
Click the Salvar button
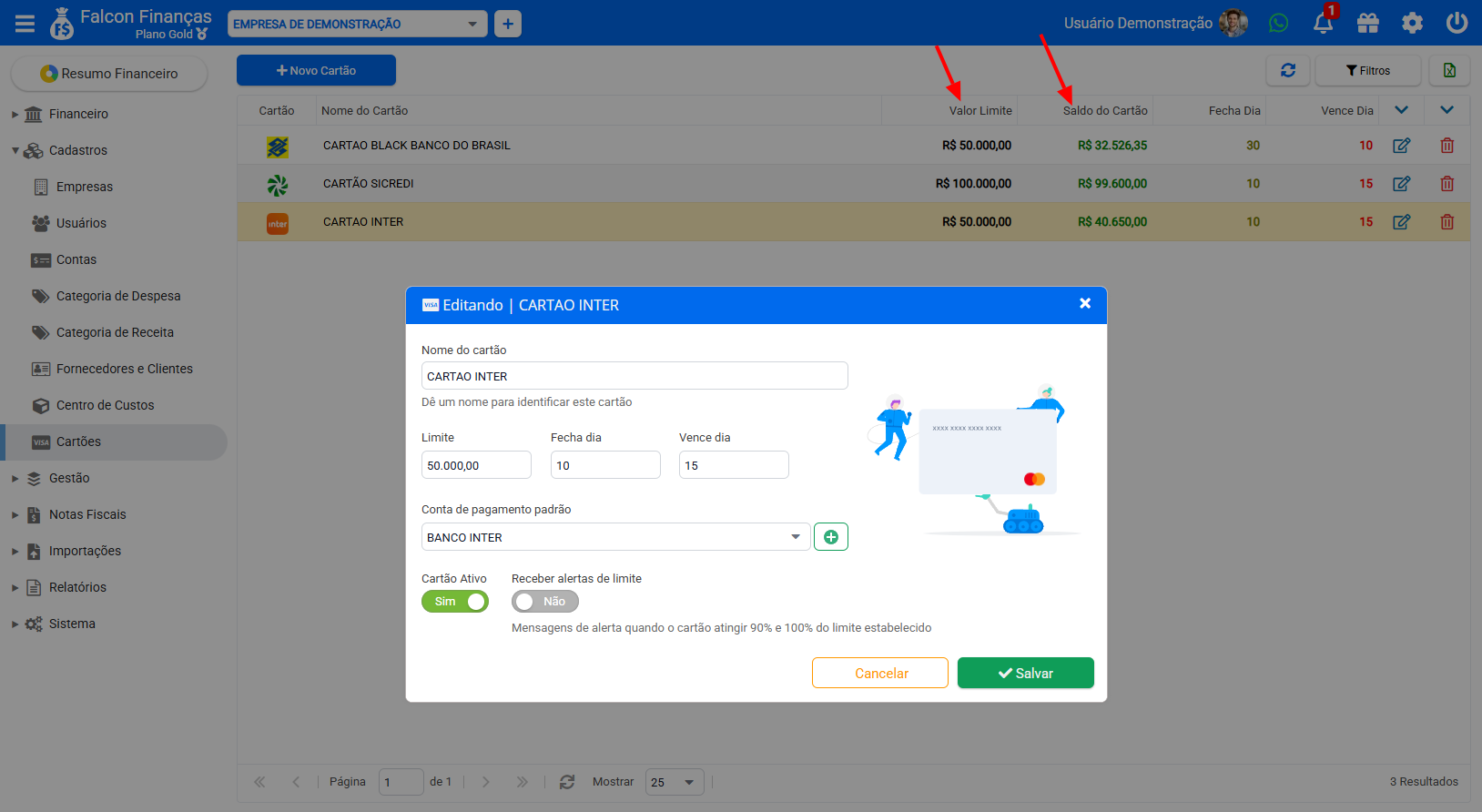[1026, 673]
